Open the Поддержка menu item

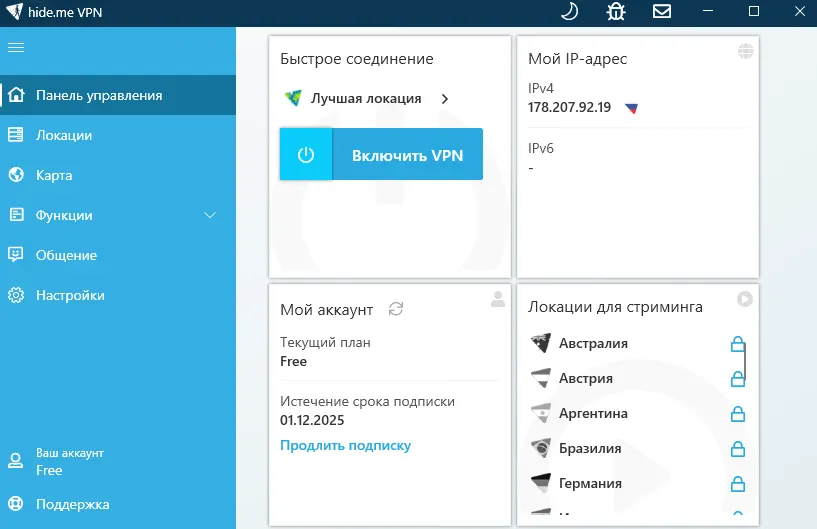pyautogui.click(x=118, y=504)
